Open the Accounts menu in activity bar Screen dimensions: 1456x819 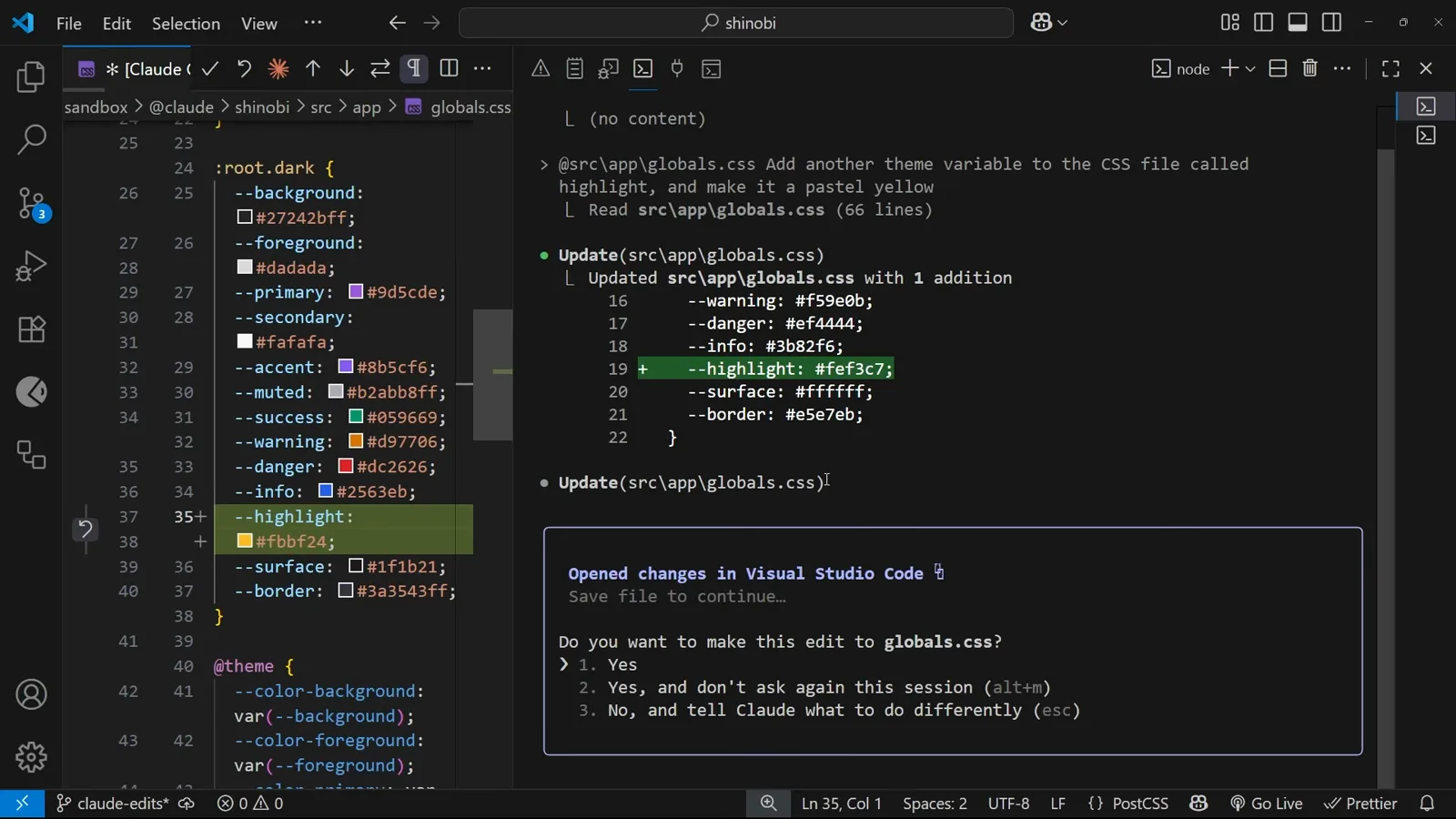tap(31, 694)
